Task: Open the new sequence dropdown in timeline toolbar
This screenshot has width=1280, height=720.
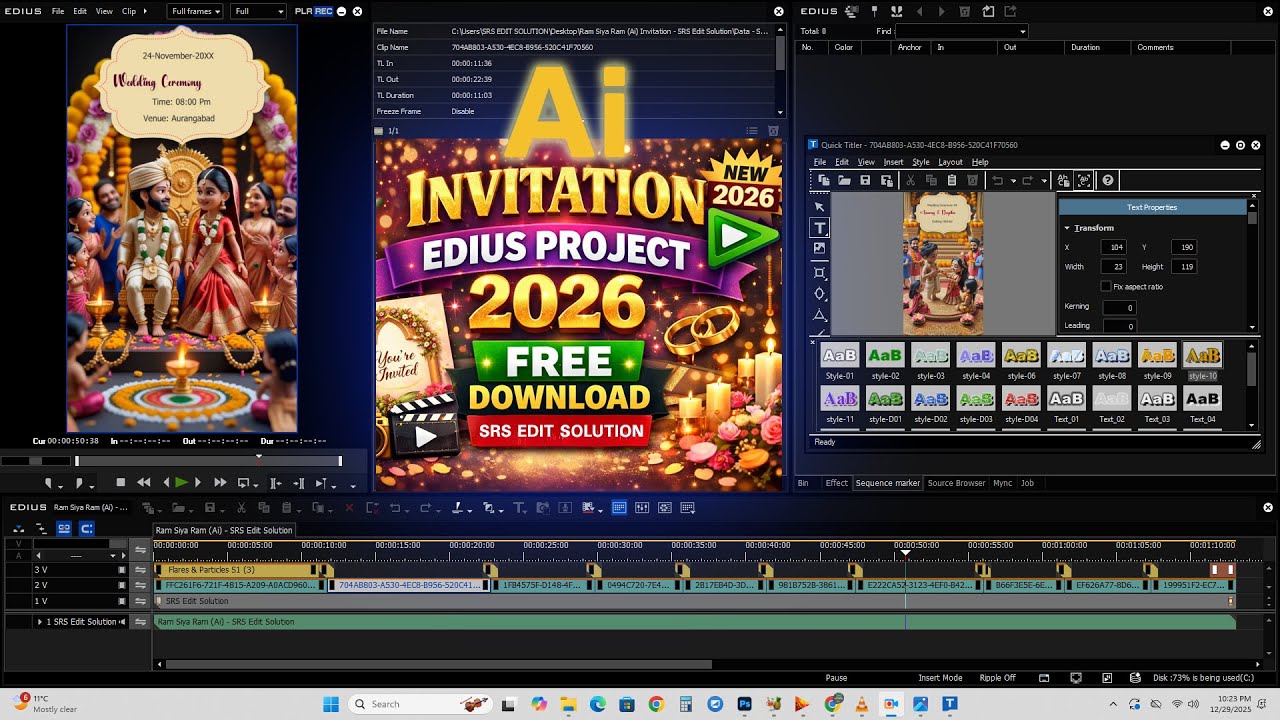Action: coord(158,510)
